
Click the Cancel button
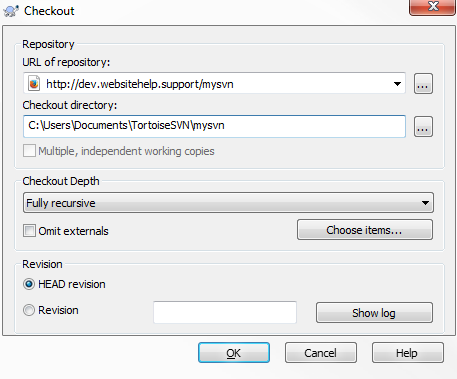(321, 353)
